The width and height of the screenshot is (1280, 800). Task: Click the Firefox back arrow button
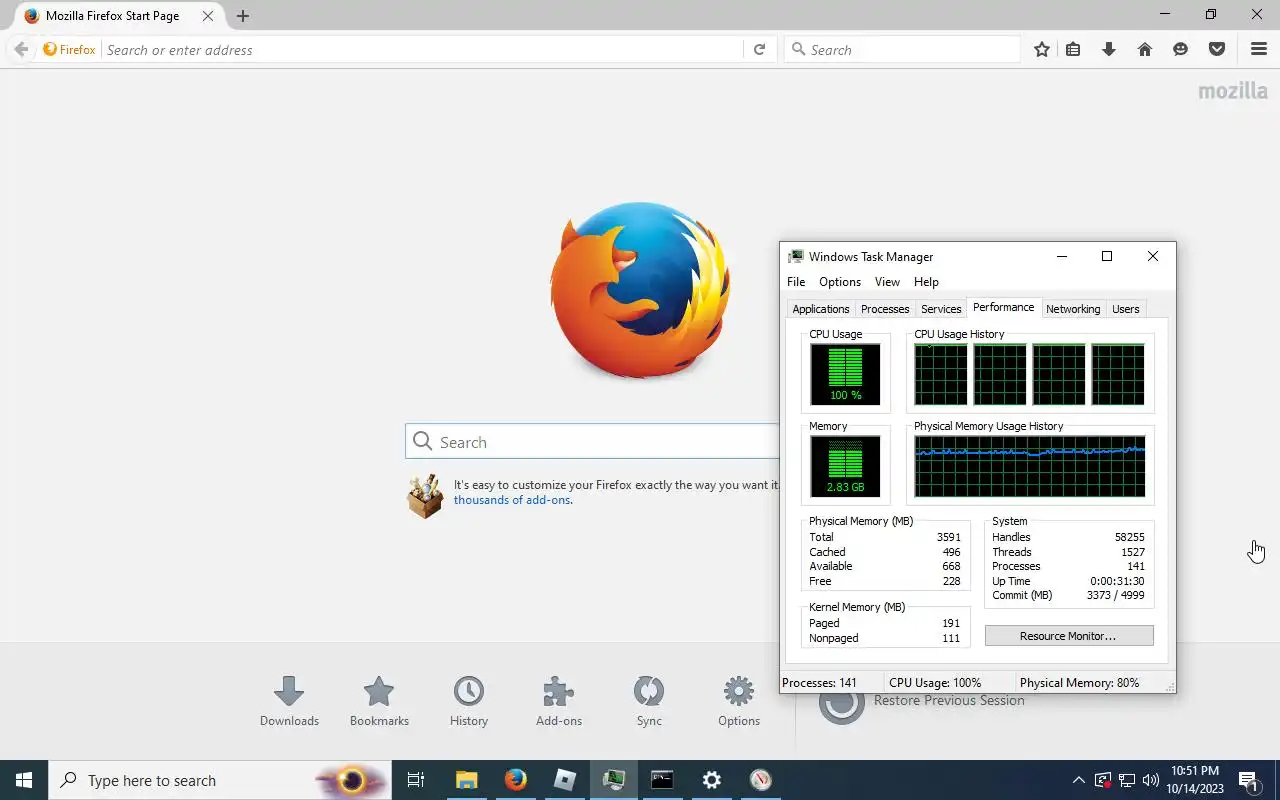click(21, 49)
